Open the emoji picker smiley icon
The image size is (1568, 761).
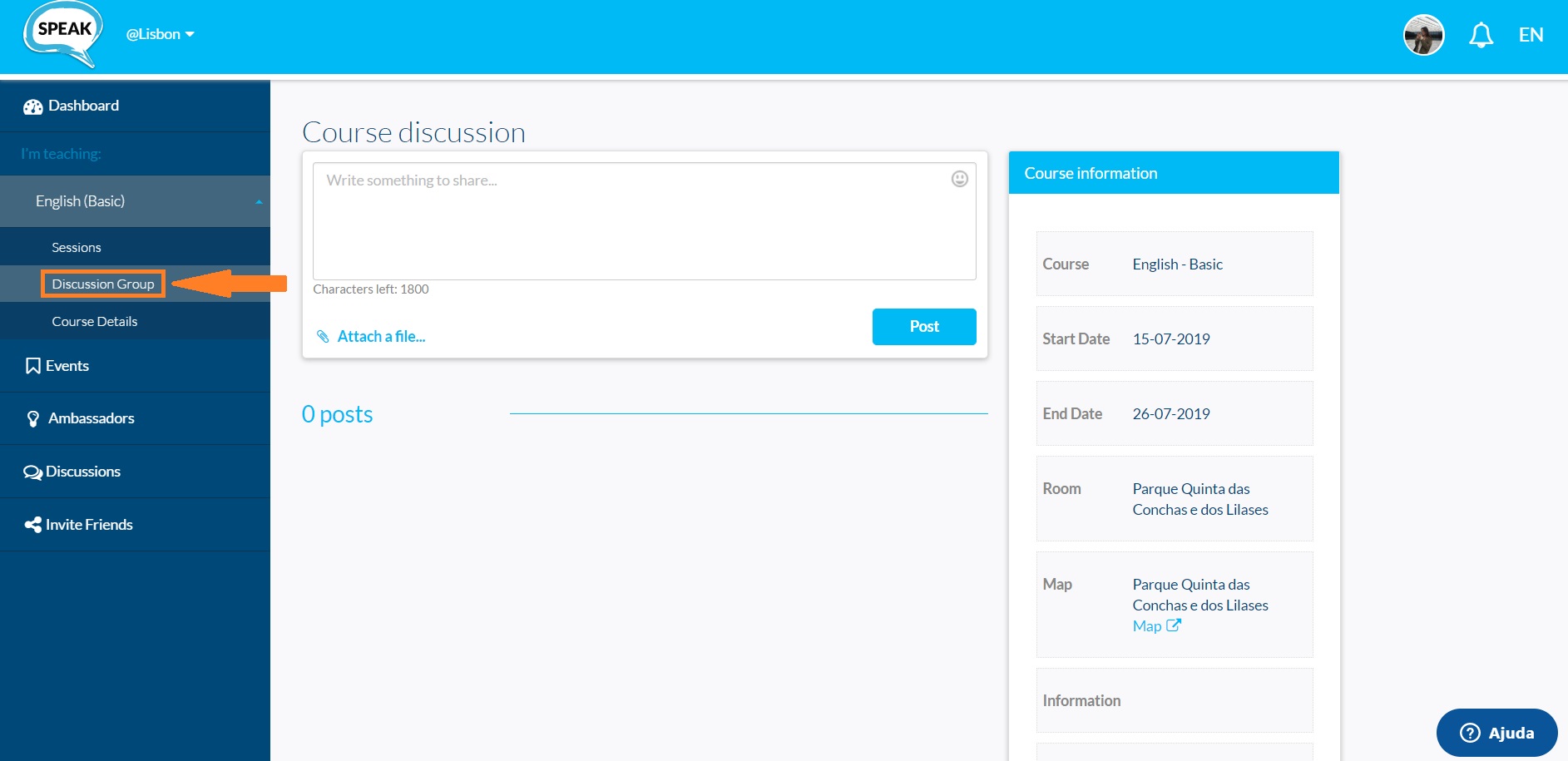coord(959,179)
